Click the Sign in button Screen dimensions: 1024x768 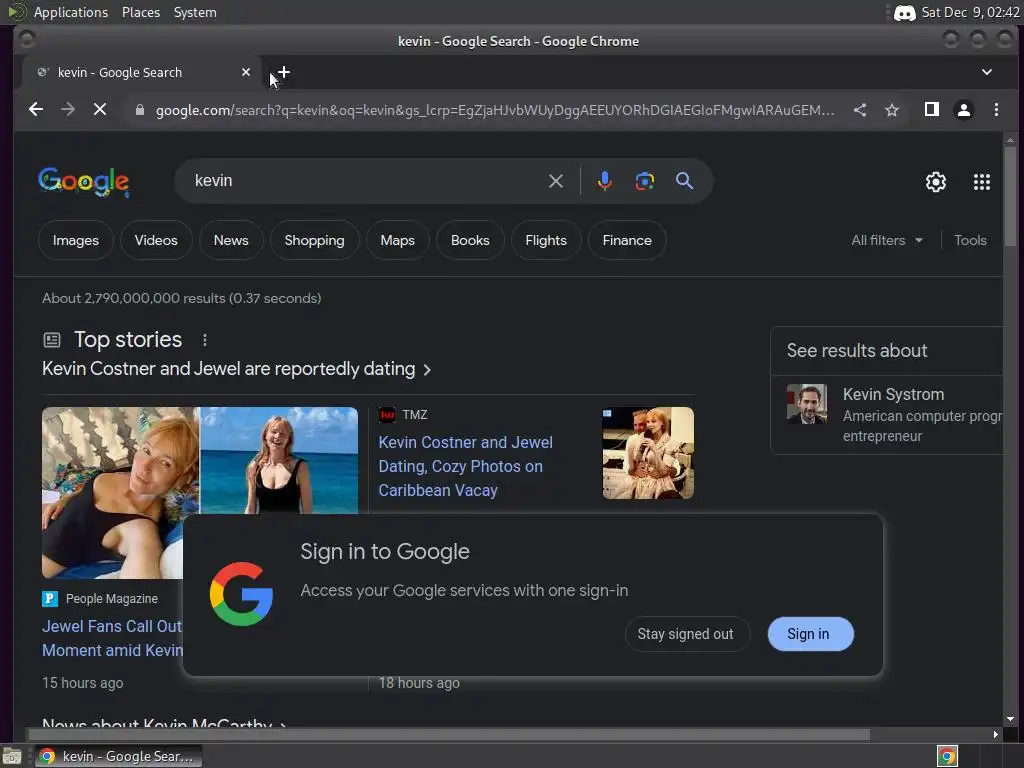(810, 634)
